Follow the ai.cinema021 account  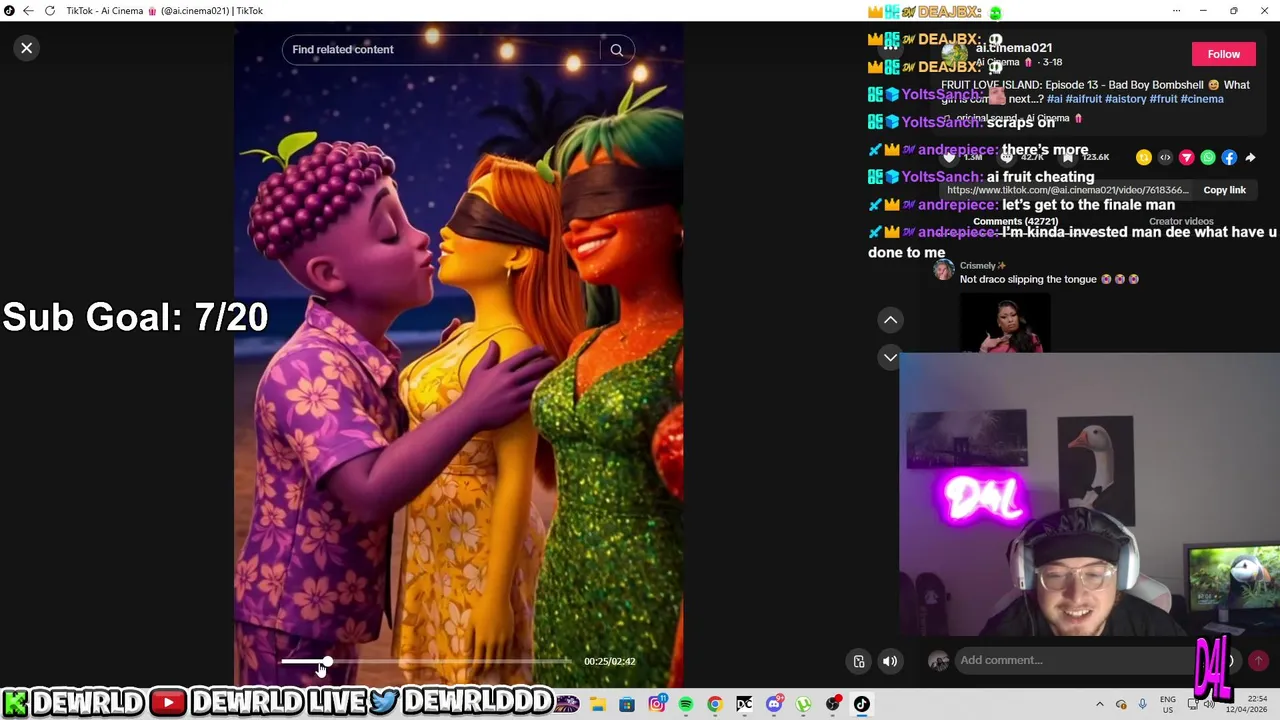click(1223, 54)
